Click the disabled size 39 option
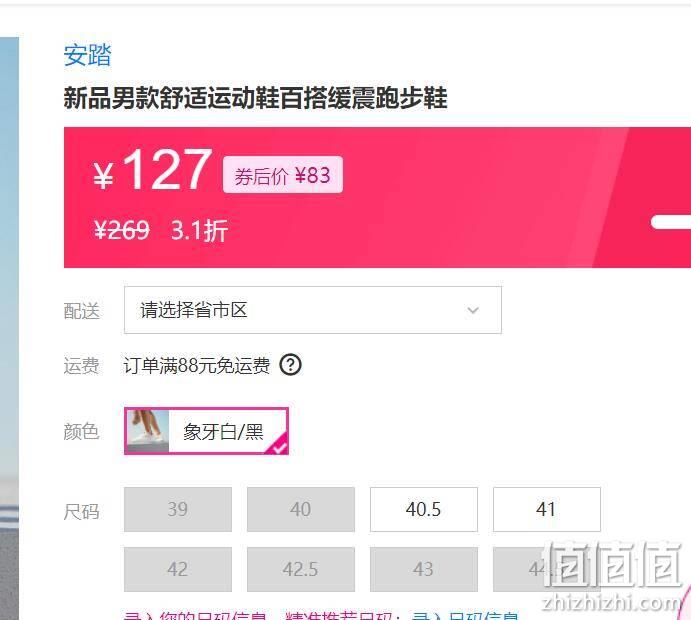Image resolution: width=691 pixels, height=620 pixels. coord(178,509)
